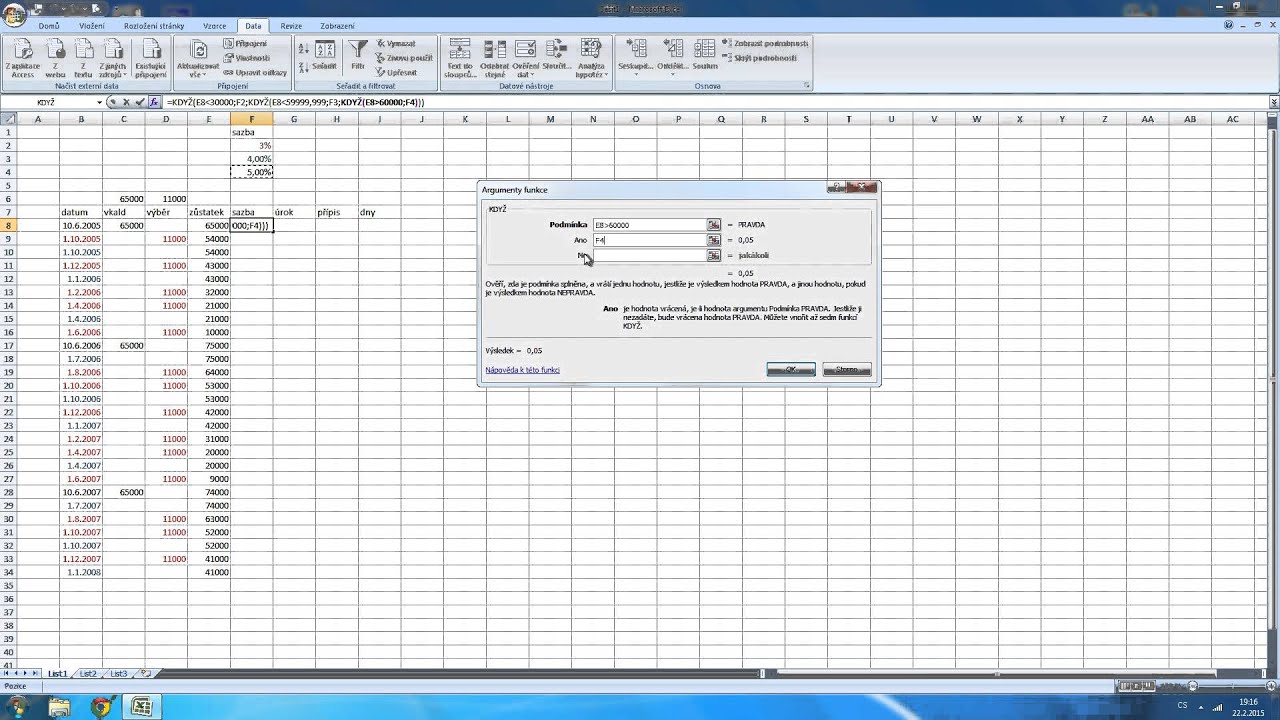Confirm formula entry with checkmark icon
Image resolution: width=1280 pixels, height=720 pixels.
tap(140, 102)
